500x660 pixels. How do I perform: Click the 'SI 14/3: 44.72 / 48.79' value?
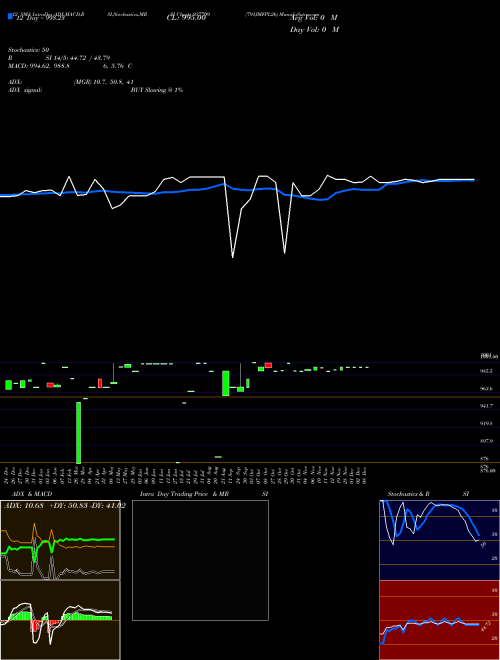(78, 58)
